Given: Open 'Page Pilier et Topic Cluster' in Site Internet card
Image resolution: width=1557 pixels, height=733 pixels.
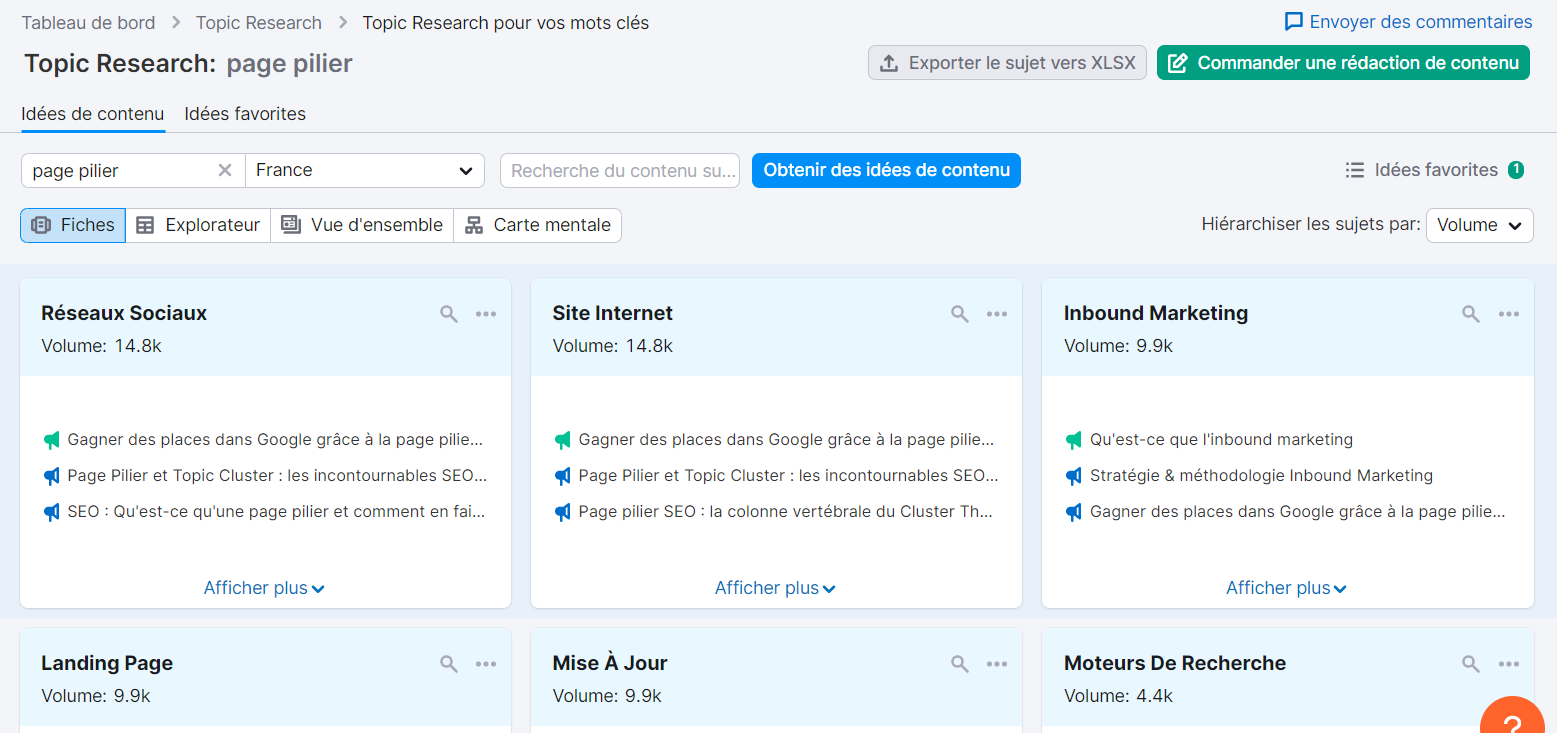Looking at the screenshot, I should [788, 476].
